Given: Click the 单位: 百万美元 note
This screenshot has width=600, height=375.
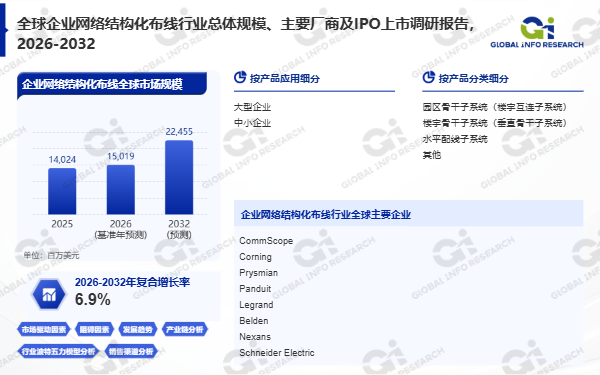Looking at the screenshot, I should (x=51, y=256).
